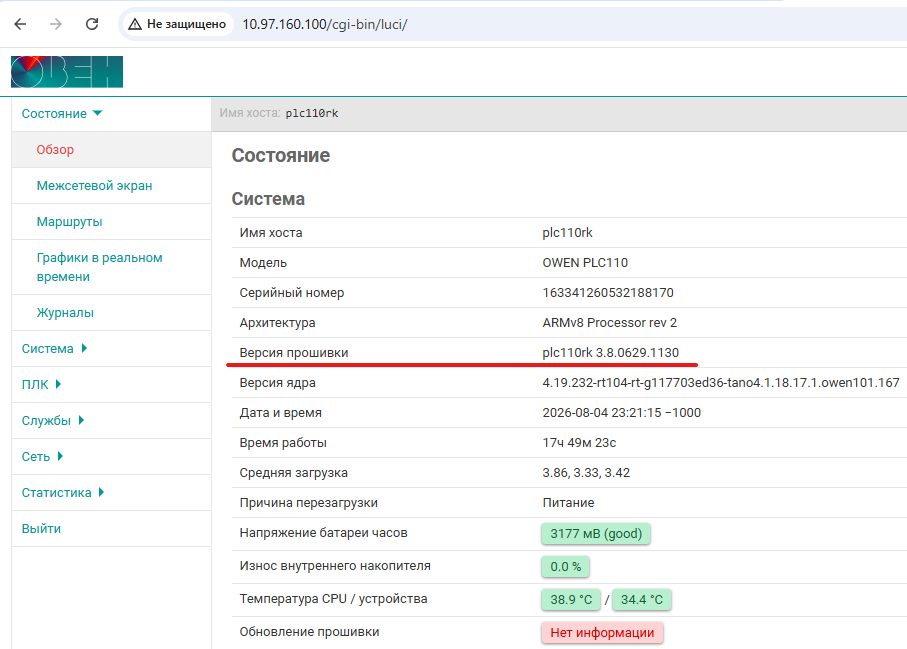Click the CPU temperature badge 38.9 °C
The image size is (907, 649).
coord(572,600)
